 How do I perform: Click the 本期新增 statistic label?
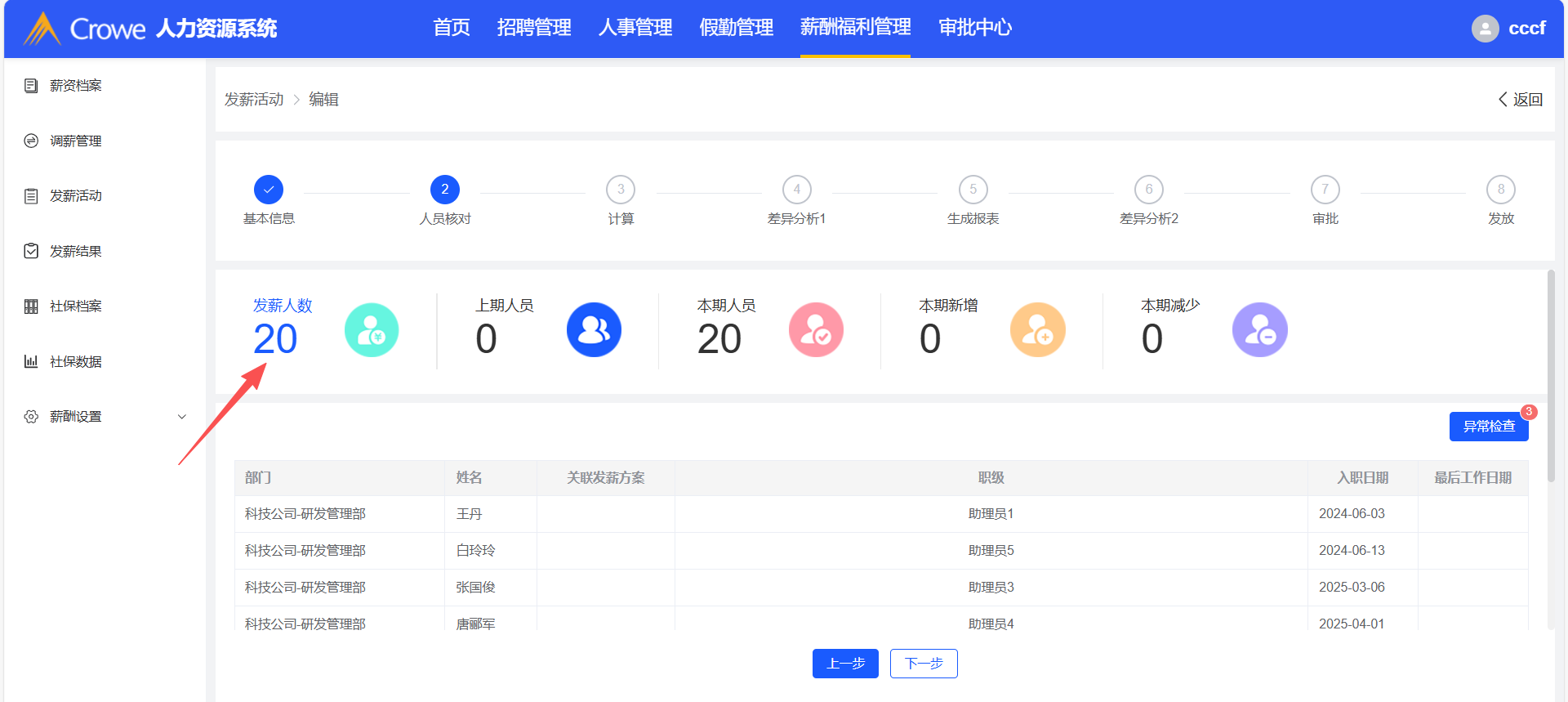coord(948,306)
